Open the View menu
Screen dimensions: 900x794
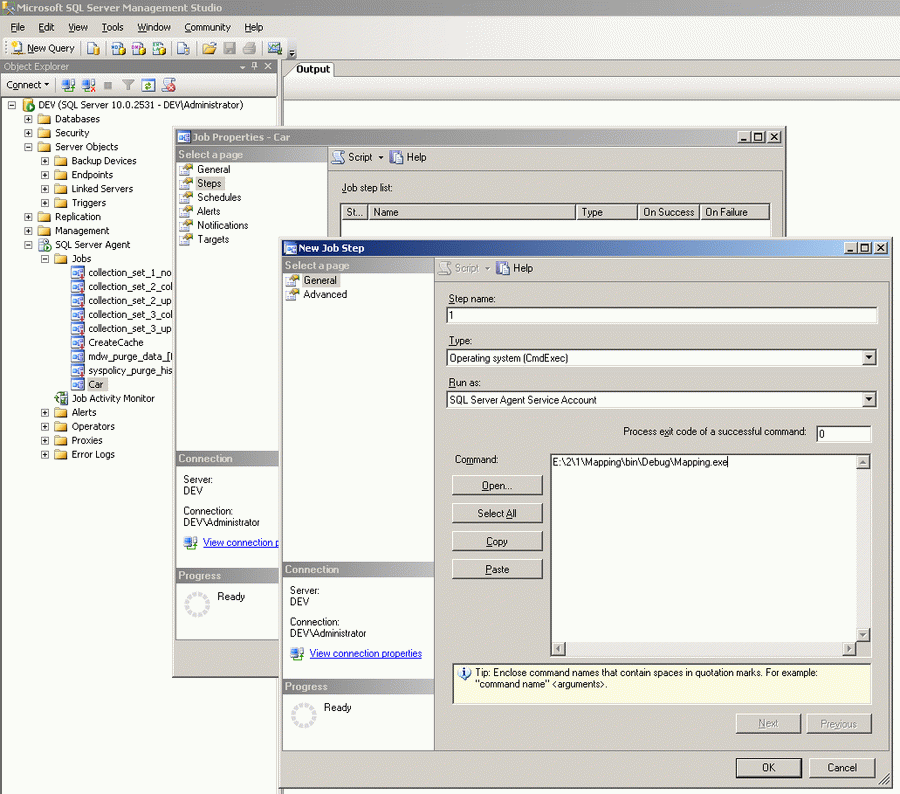(x=78, y=28)
